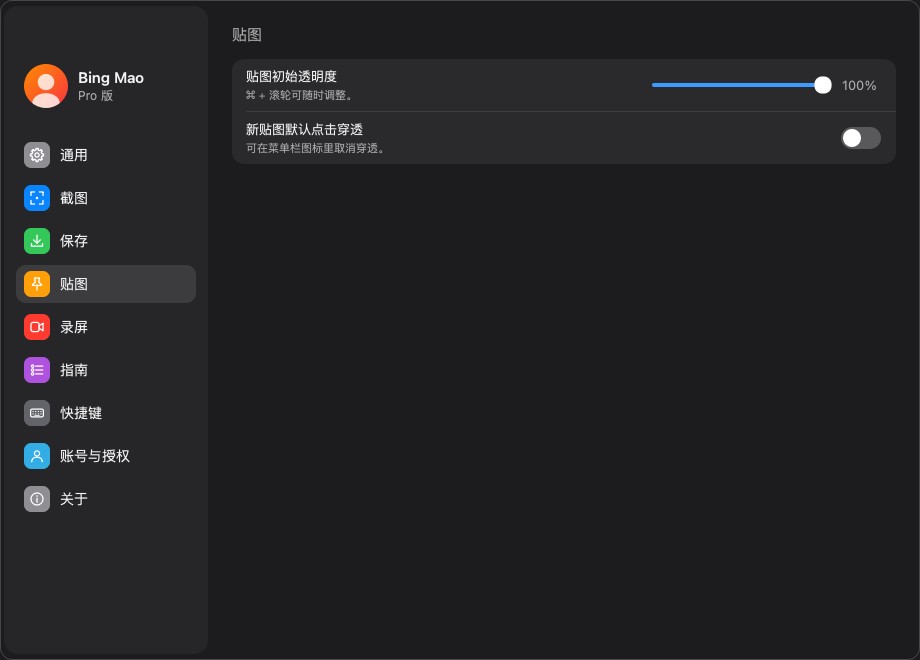
Task: Click the purple 指南 list icon
Action: point(37,370)
